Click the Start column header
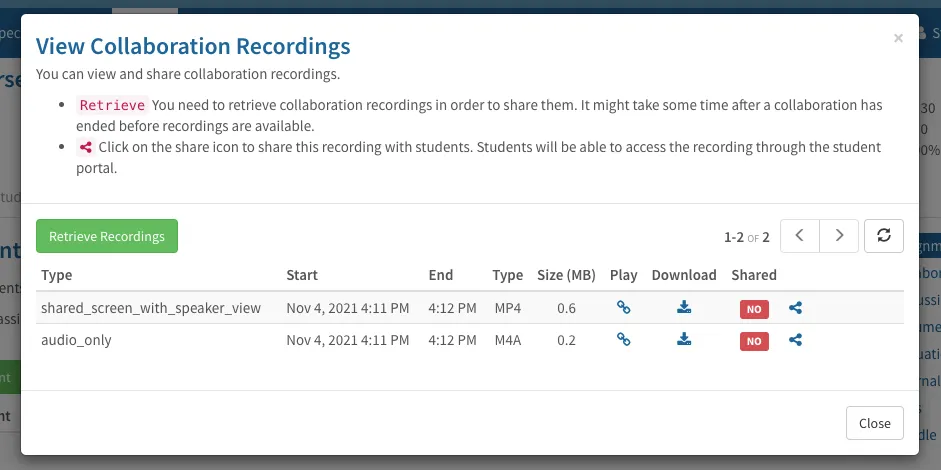The width and height of the screenshot is (941, 470). 302,275
